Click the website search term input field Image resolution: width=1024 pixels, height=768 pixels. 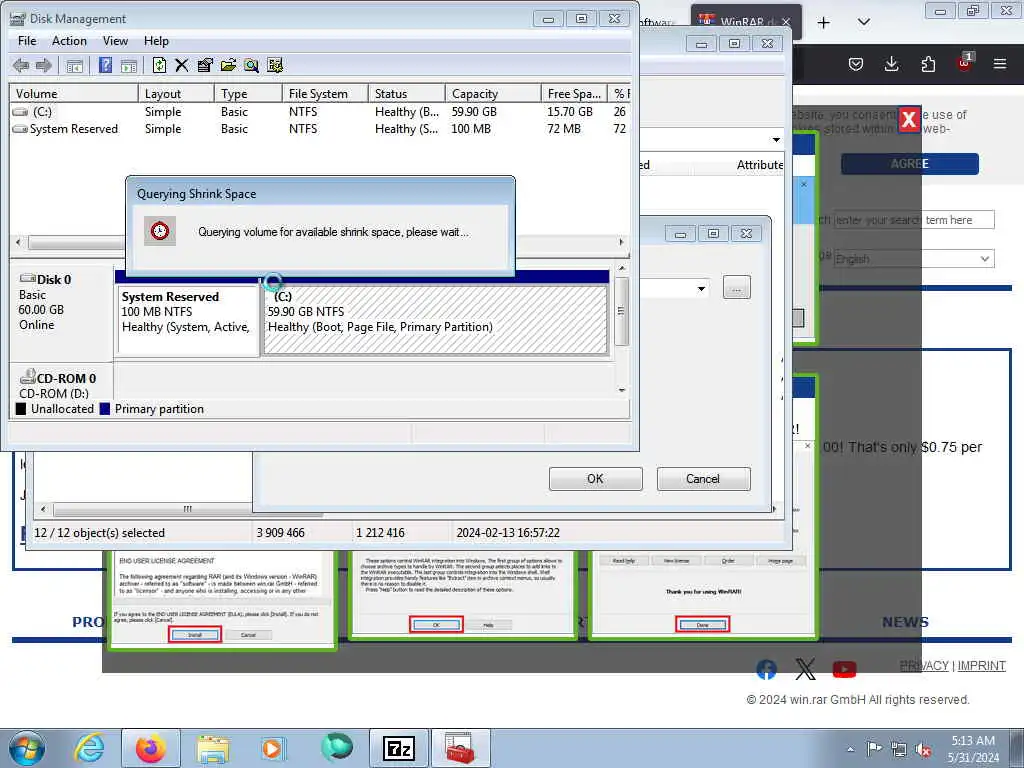tap(914, 220)
